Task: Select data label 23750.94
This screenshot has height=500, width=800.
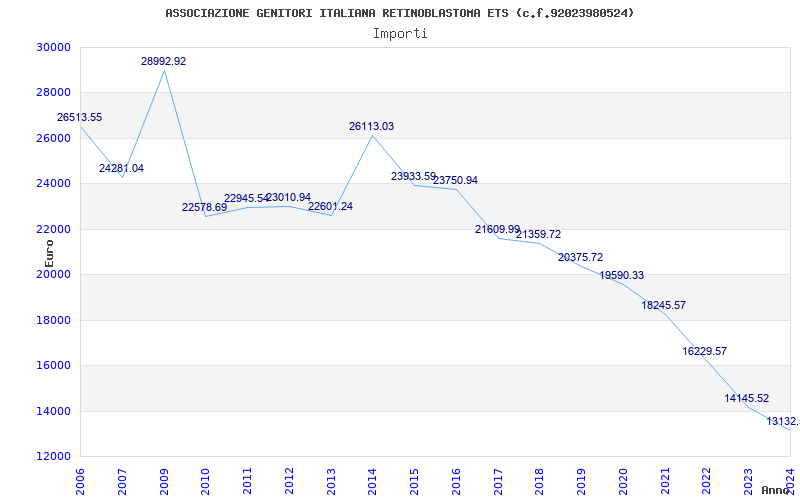Action: 456,180
